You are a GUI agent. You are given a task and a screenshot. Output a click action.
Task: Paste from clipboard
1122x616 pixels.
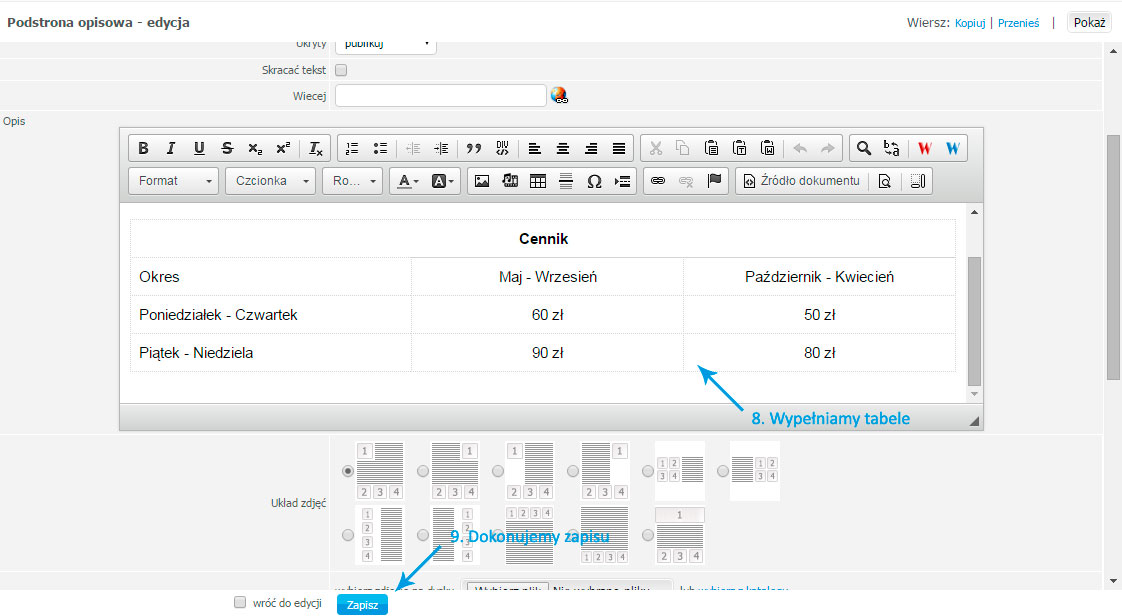pyautogui.click(x=711, y=148)
